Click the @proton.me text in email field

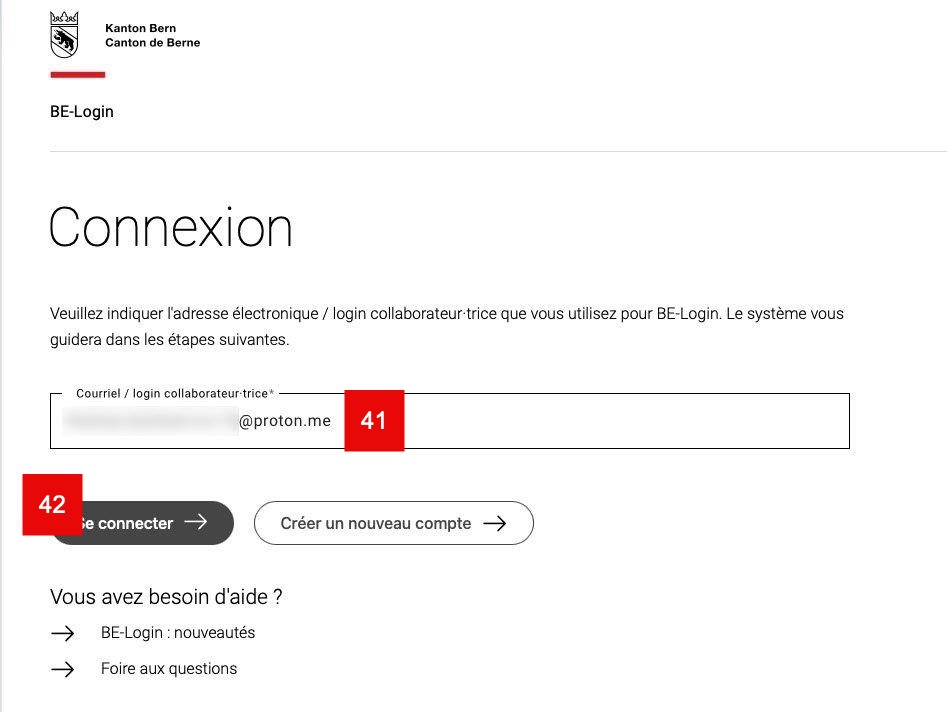coord(285,421)
